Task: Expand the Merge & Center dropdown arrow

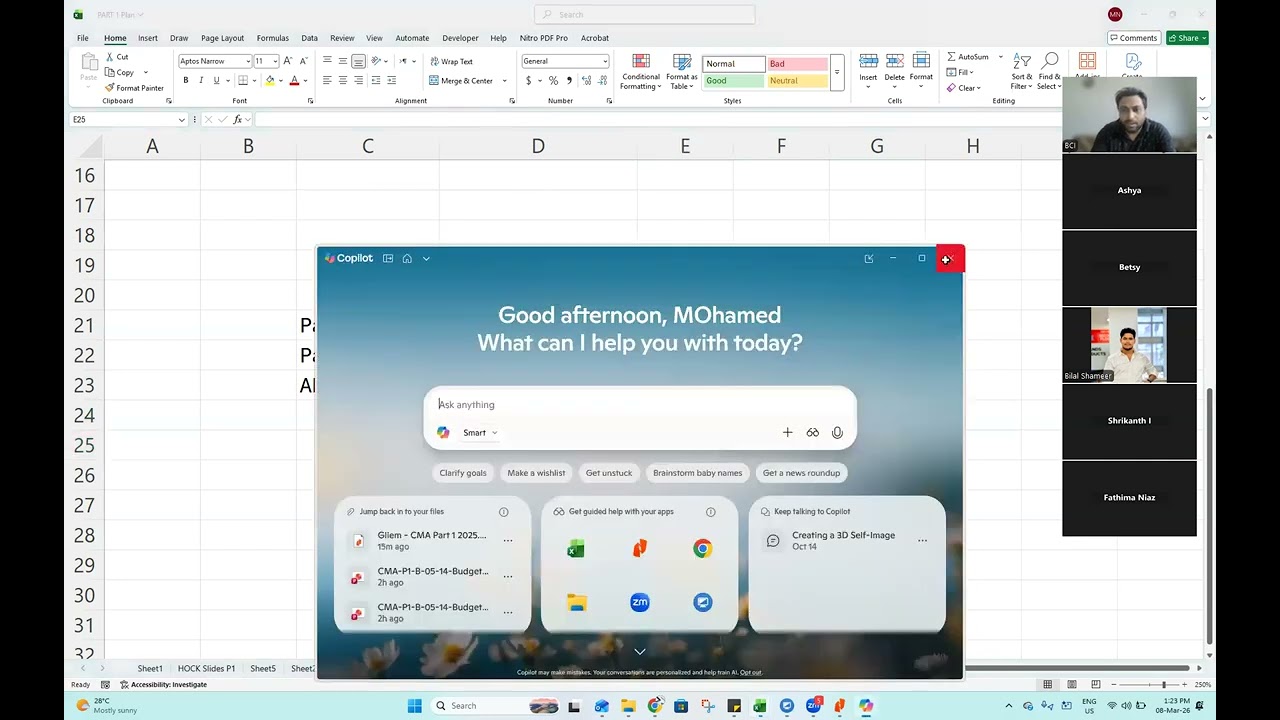Action: point(504,80)
